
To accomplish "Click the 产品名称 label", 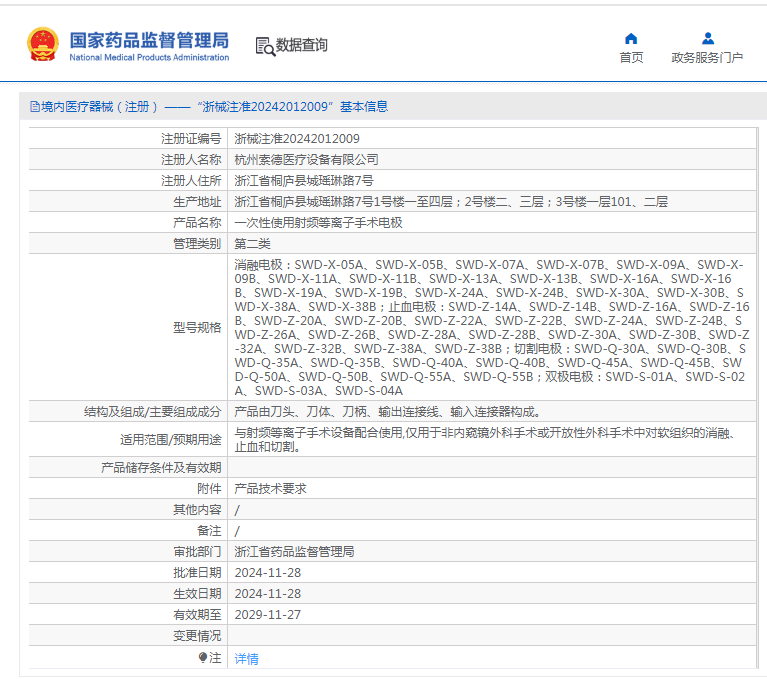I will (x=197, y=223).
